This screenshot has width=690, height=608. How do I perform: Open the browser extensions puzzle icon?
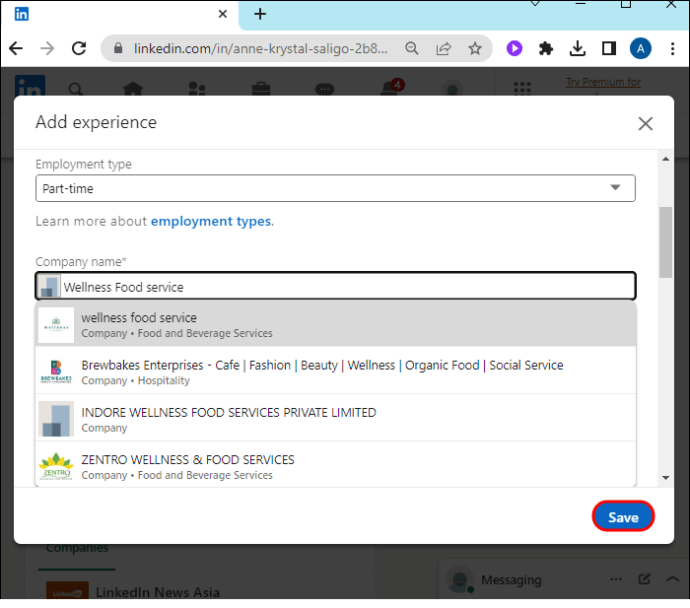pyautogui.click(x=545, y=48)
